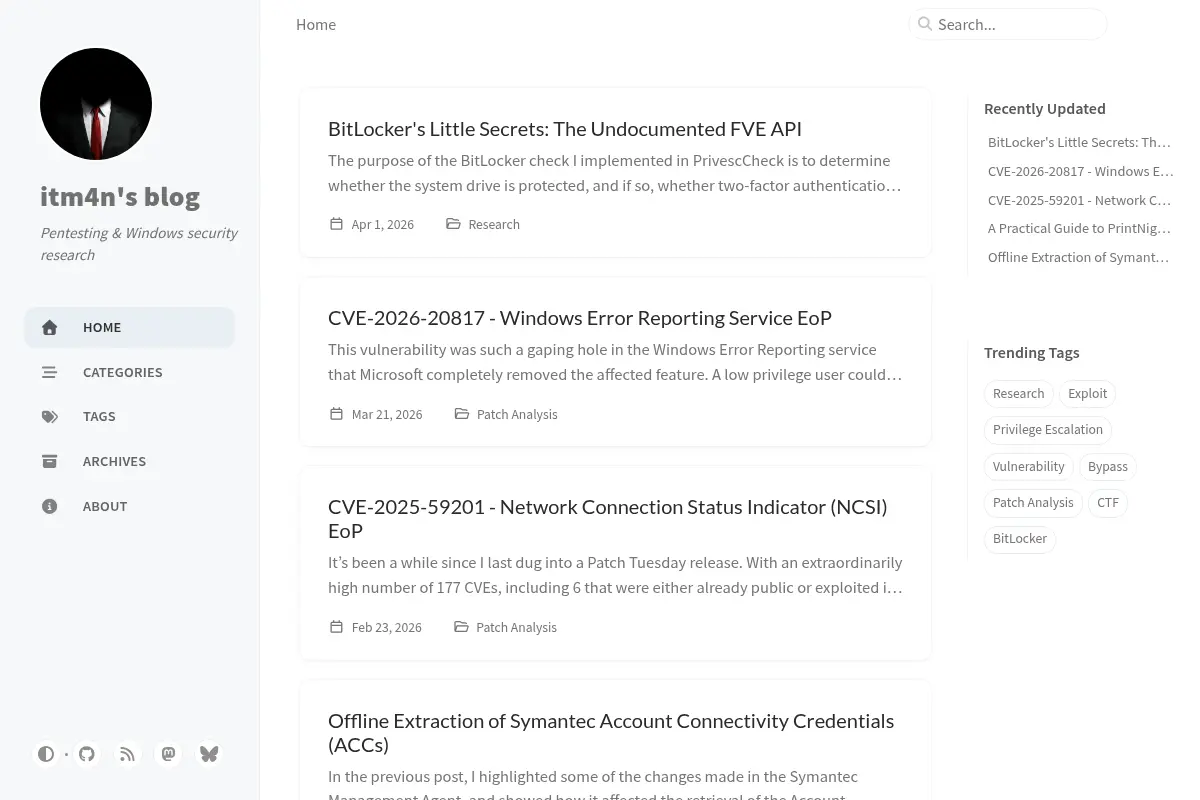Open A Practical Guide to PrintNightmare recent link
The image size is (1200, 800).
pos(1079,228)
